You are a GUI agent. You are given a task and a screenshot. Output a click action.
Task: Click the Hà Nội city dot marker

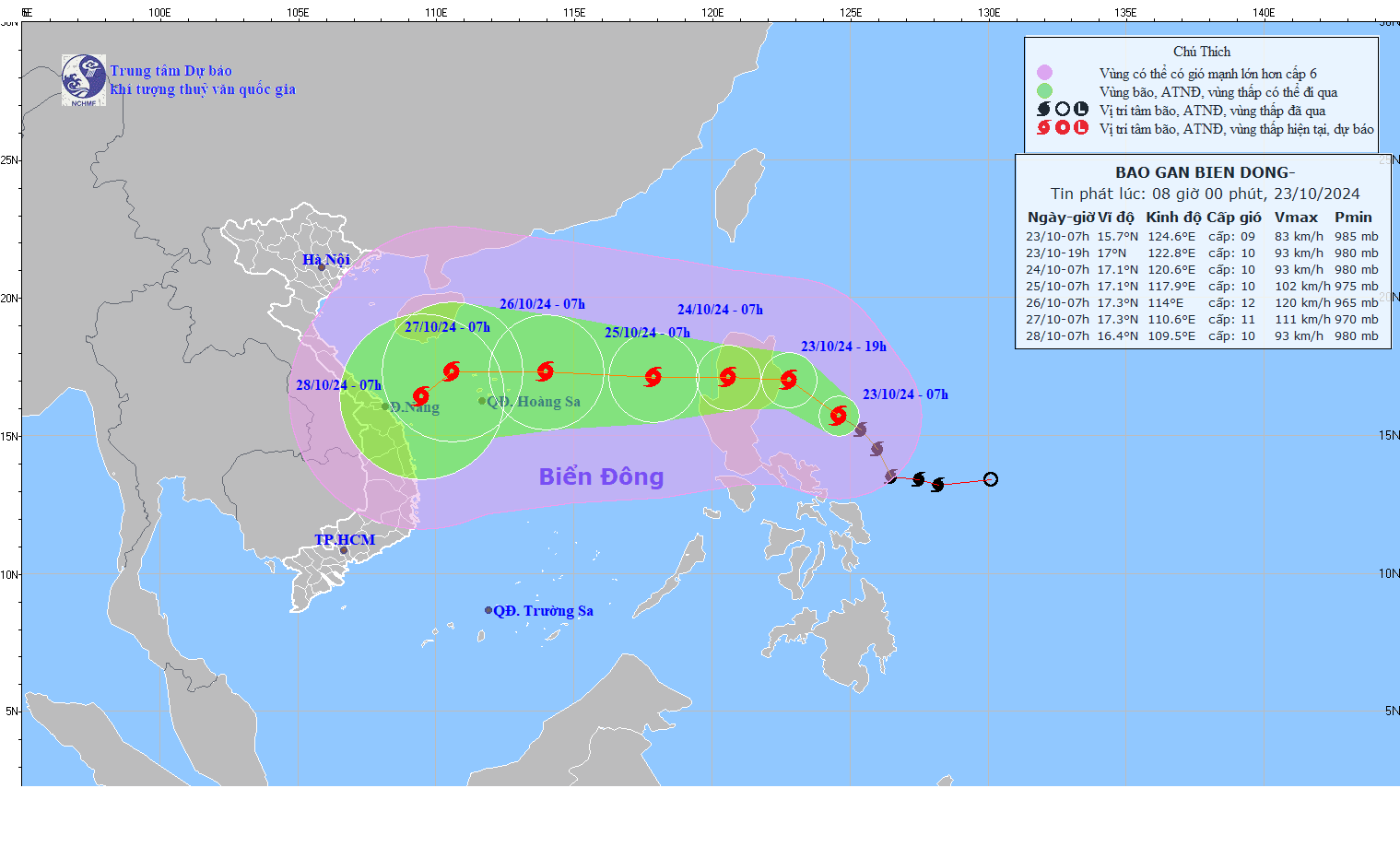pos(322,267)
